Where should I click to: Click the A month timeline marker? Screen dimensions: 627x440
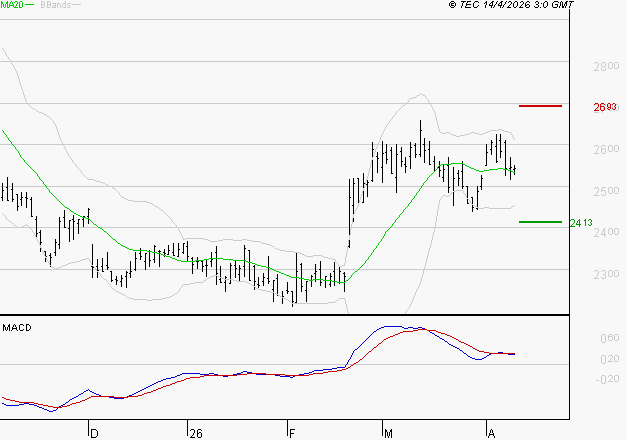coord(490,433)
